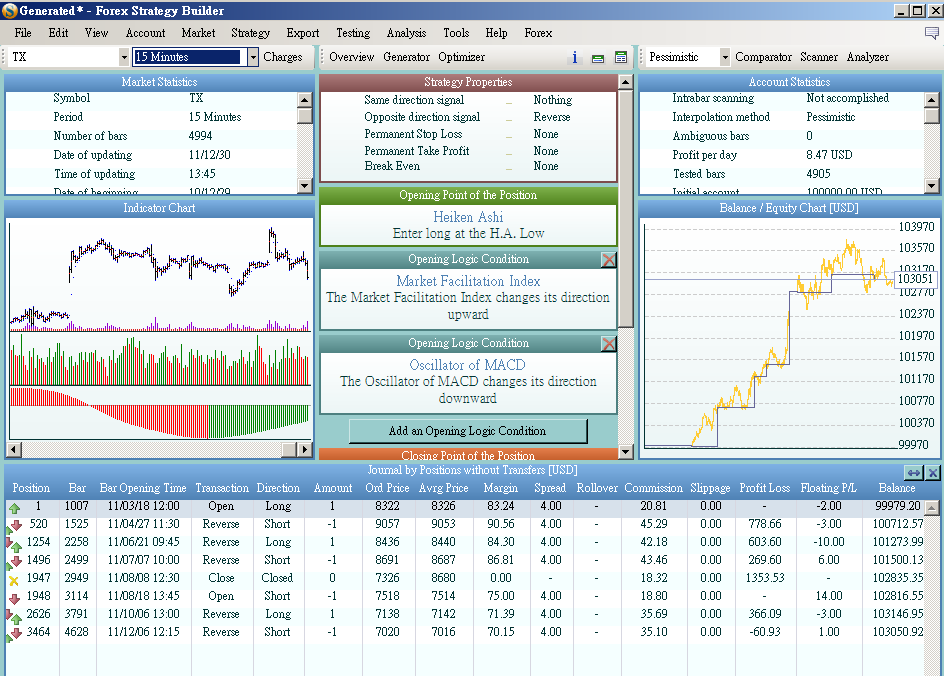Click strategy panel scrollbar up arrow
The image size is (944, 676).
[x=626, y=82]
